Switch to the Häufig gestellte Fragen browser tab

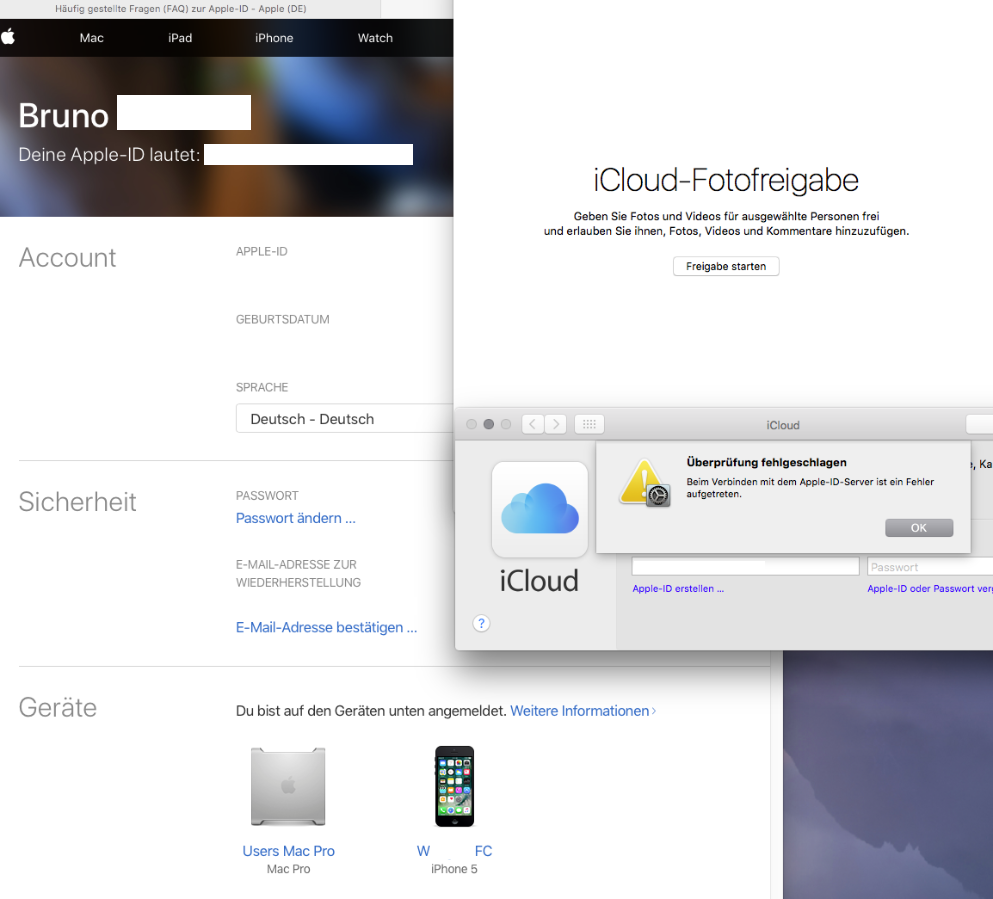[x=181, y=9]
